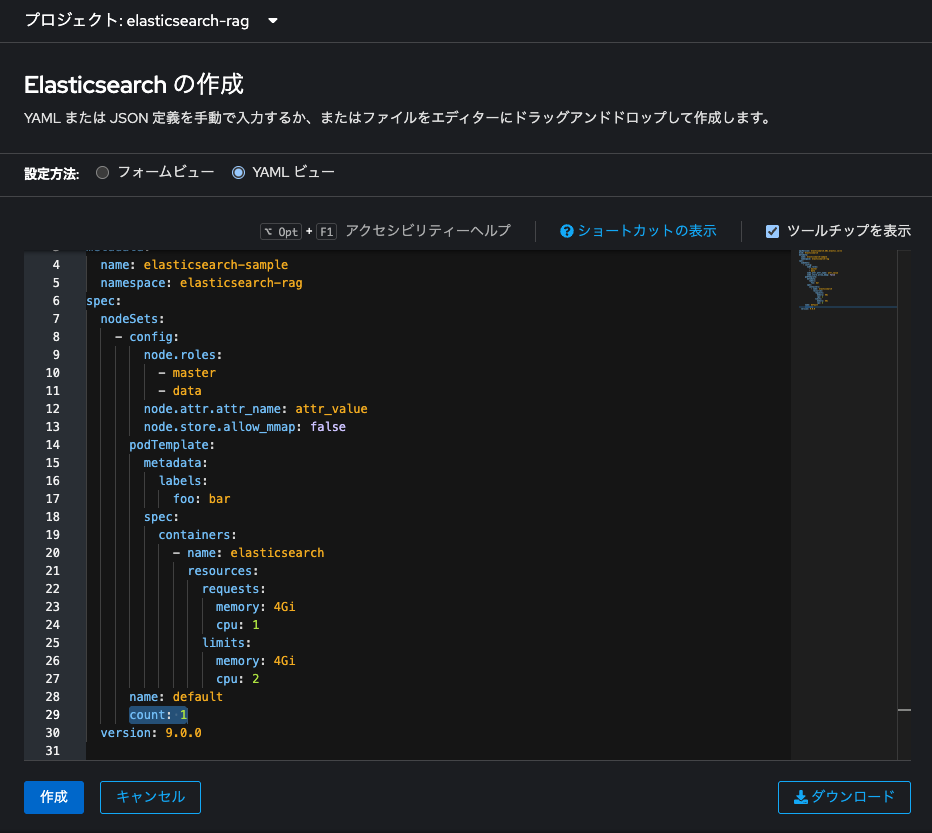This screenshot has height=833, width=932.
Task: Click the attr_value text
Action: tap(331, 409)
